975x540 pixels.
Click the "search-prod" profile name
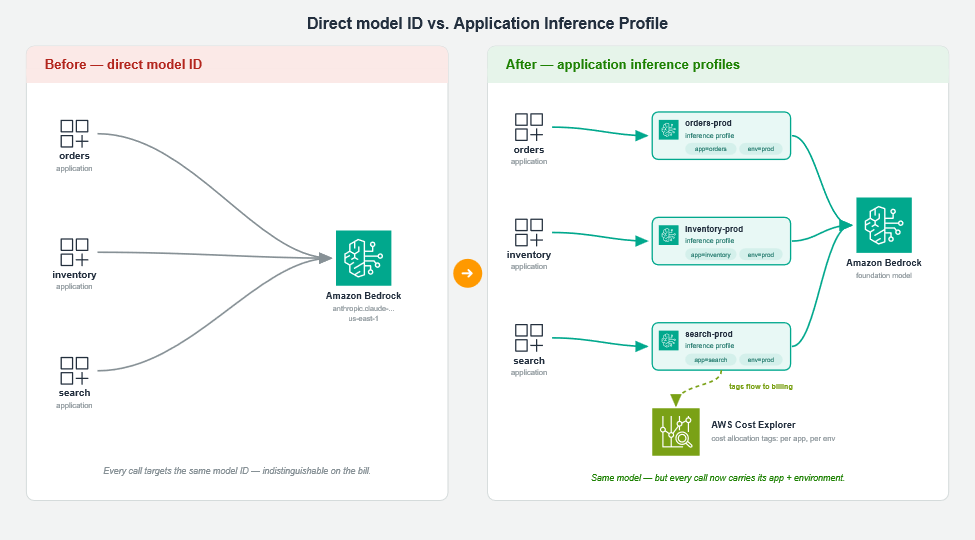(709, 334)
